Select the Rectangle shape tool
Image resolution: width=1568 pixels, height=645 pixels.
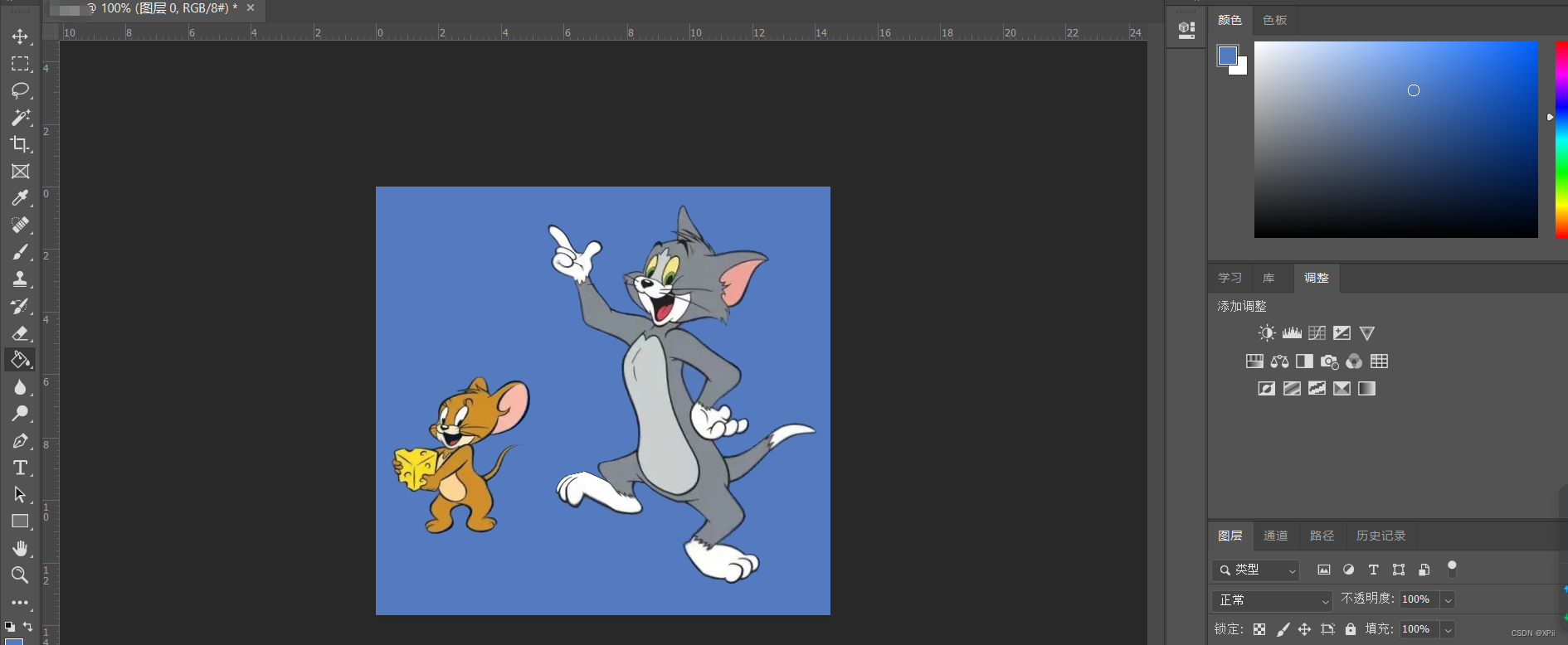point(20,521)
